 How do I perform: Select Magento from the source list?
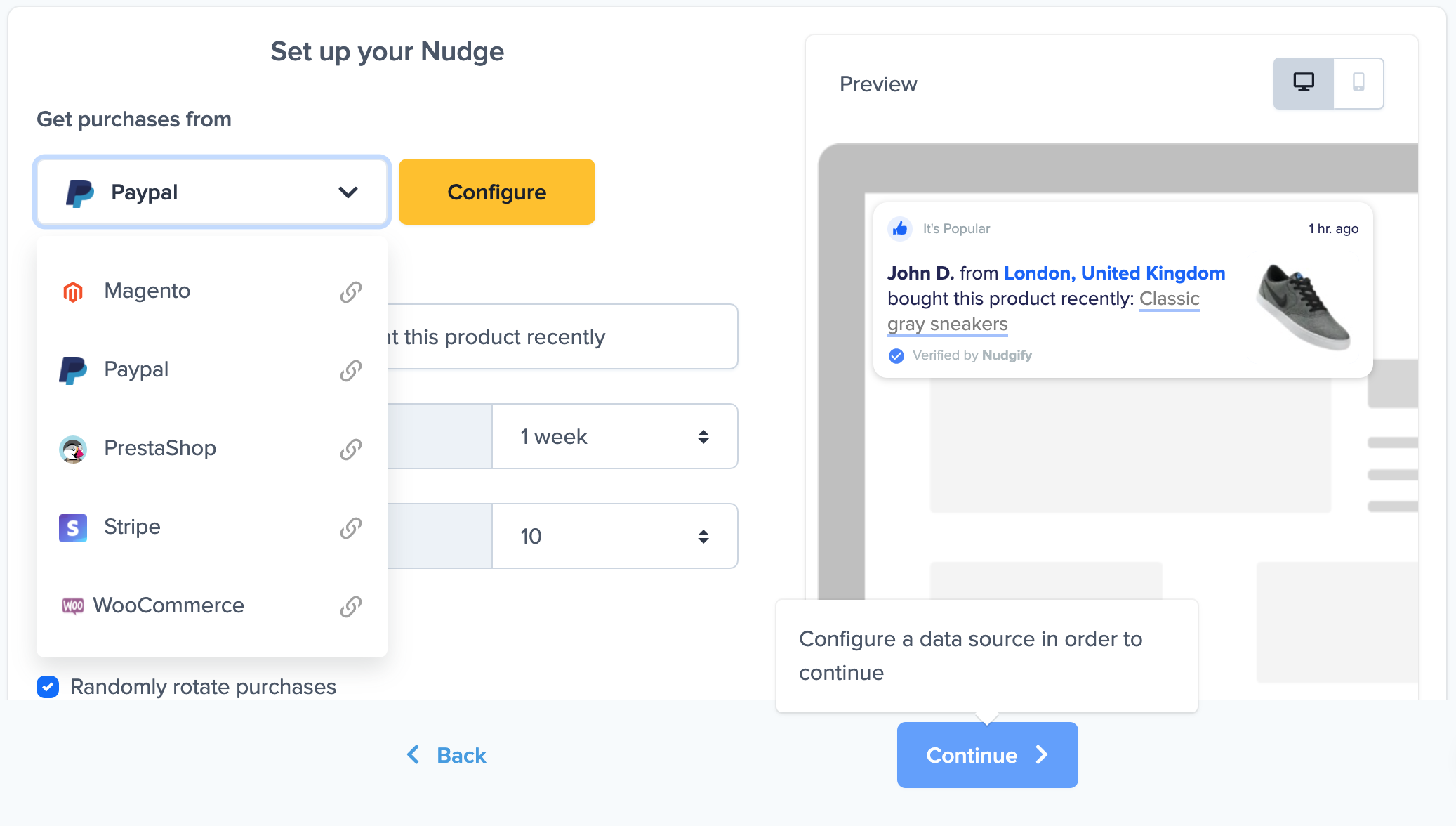point(147,291)
